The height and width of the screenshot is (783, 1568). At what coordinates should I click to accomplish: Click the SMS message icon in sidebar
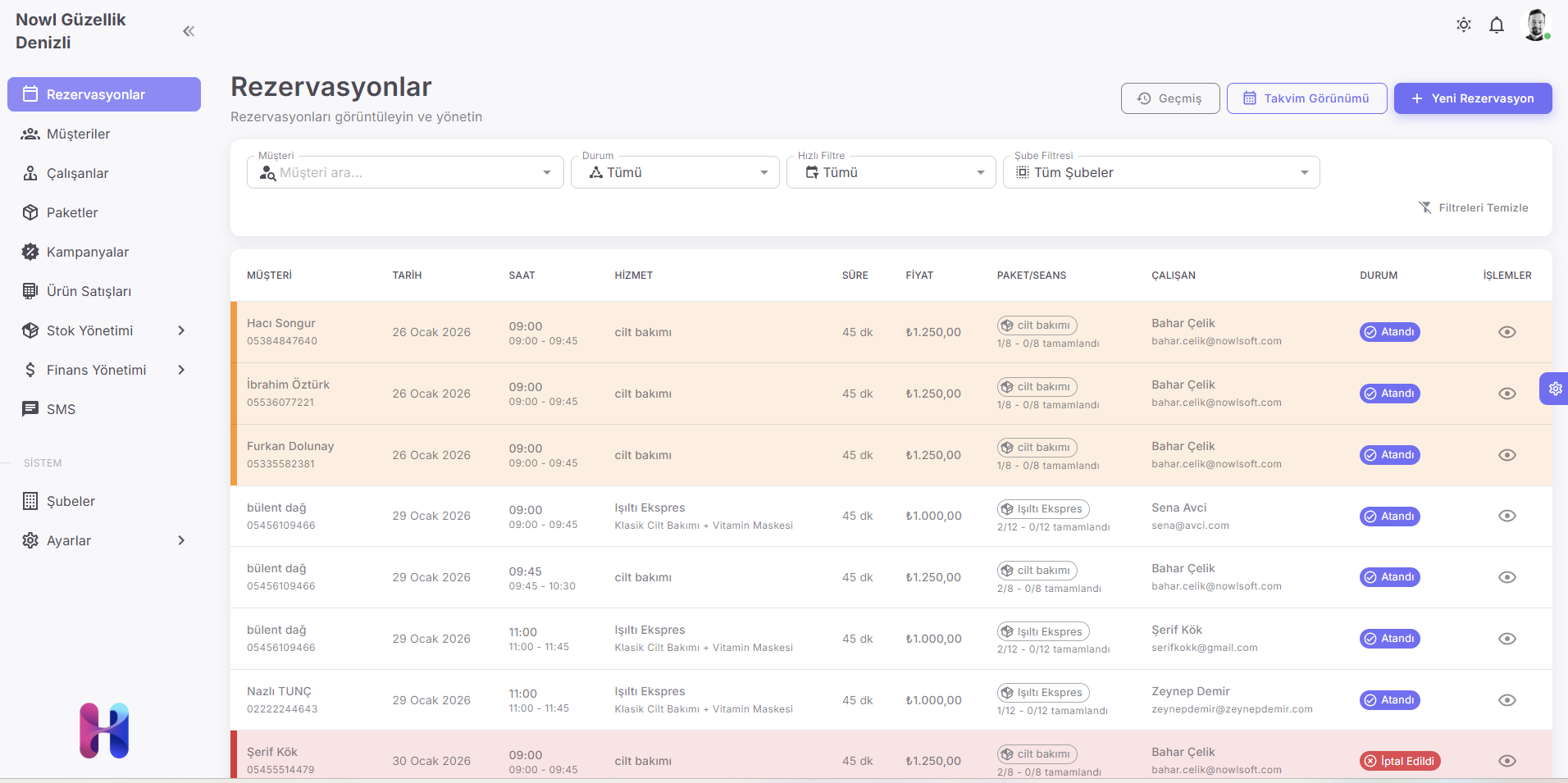[x=30, y=409]
